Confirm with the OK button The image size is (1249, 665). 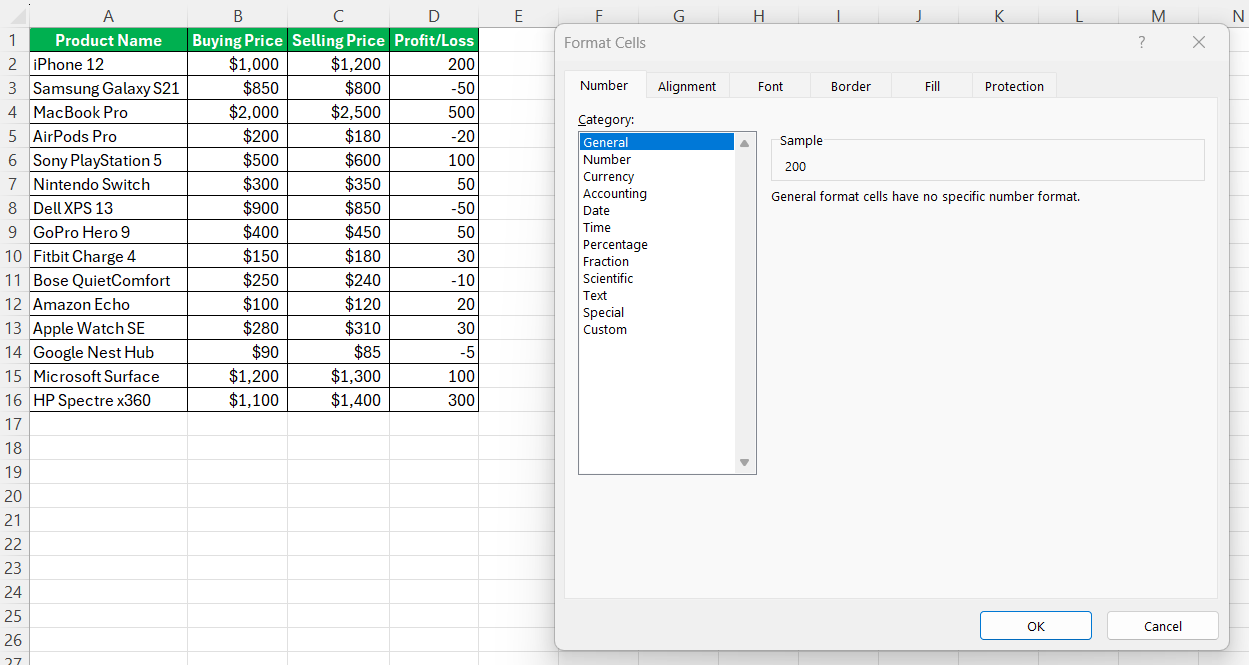1036,626
